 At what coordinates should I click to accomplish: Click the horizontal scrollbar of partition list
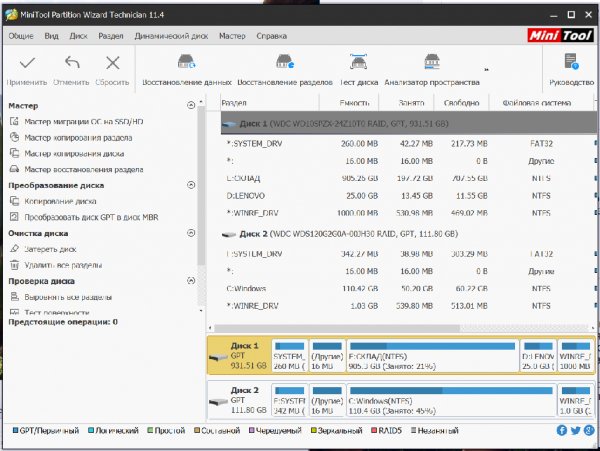point(337,328)
